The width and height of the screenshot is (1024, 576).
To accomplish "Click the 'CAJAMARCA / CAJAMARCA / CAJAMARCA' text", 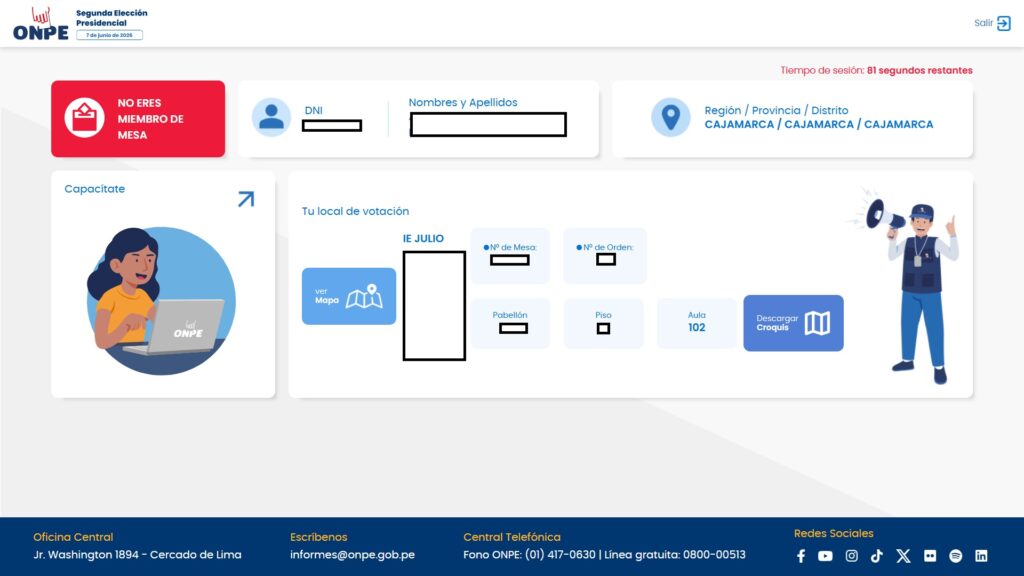I will tap(818, 124).
